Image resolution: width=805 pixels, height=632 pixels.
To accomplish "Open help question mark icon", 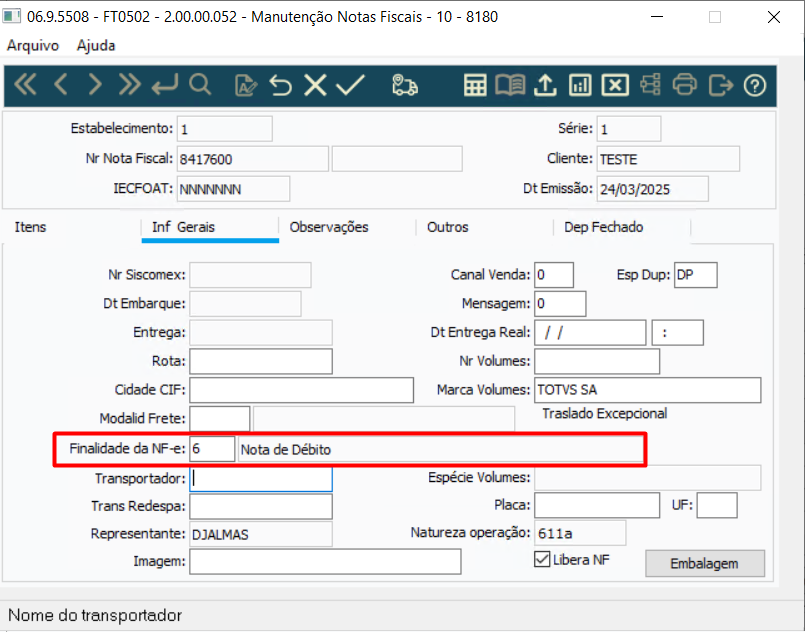I will 755,85.
